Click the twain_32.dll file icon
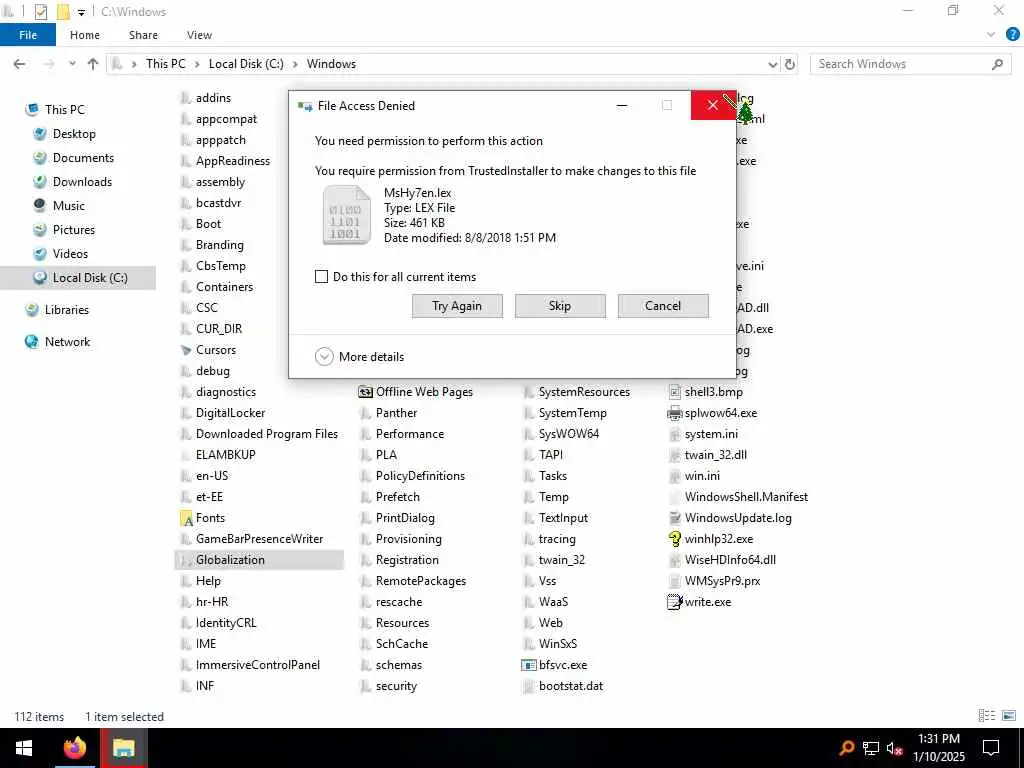This screenshot has height=768, width=1024. tap(675, 455)
